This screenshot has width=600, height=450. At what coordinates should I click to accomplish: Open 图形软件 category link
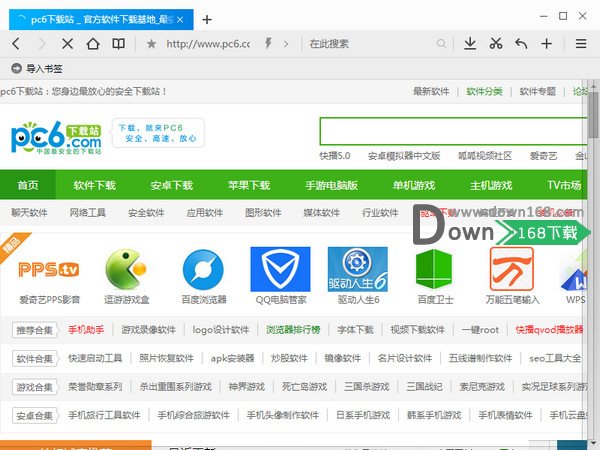(x=263, y=213)
